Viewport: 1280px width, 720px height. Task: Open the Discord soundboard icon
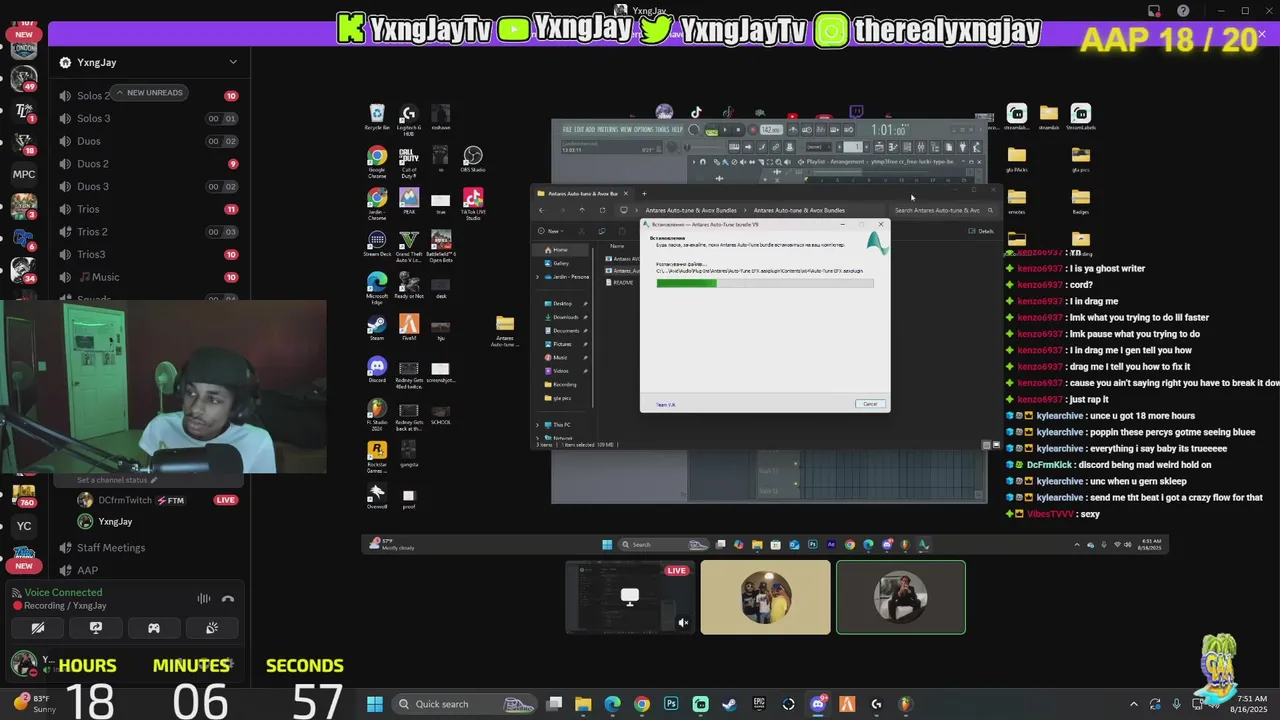(212, 628)
